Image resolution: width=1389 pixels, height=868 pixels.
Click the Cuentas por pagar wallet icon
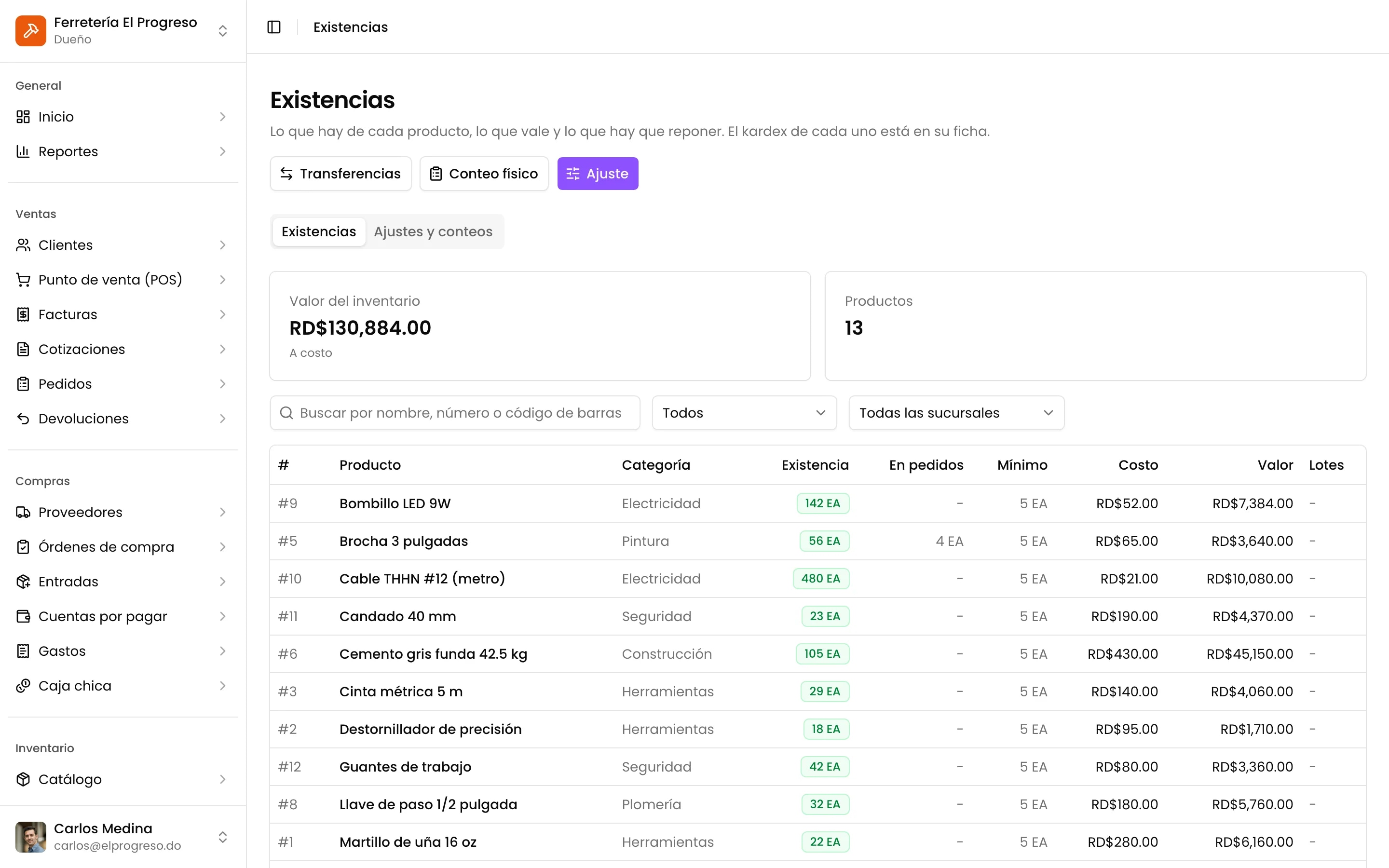[x=23, y=616]
